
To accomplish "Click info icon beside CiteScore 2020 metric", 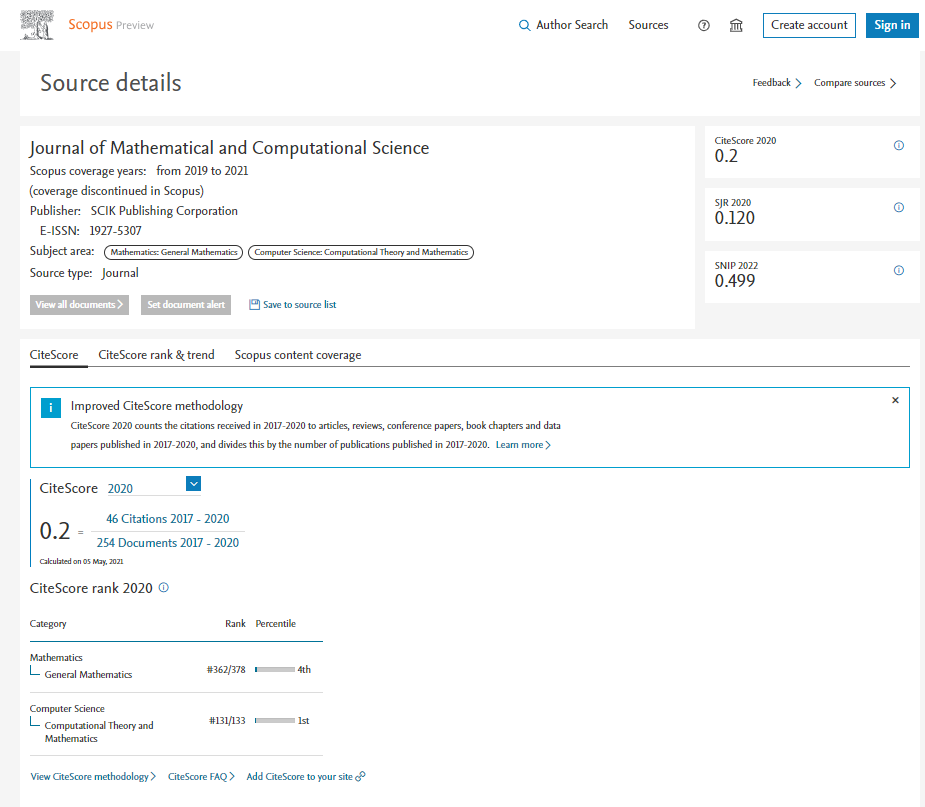I will pos(898,146).
